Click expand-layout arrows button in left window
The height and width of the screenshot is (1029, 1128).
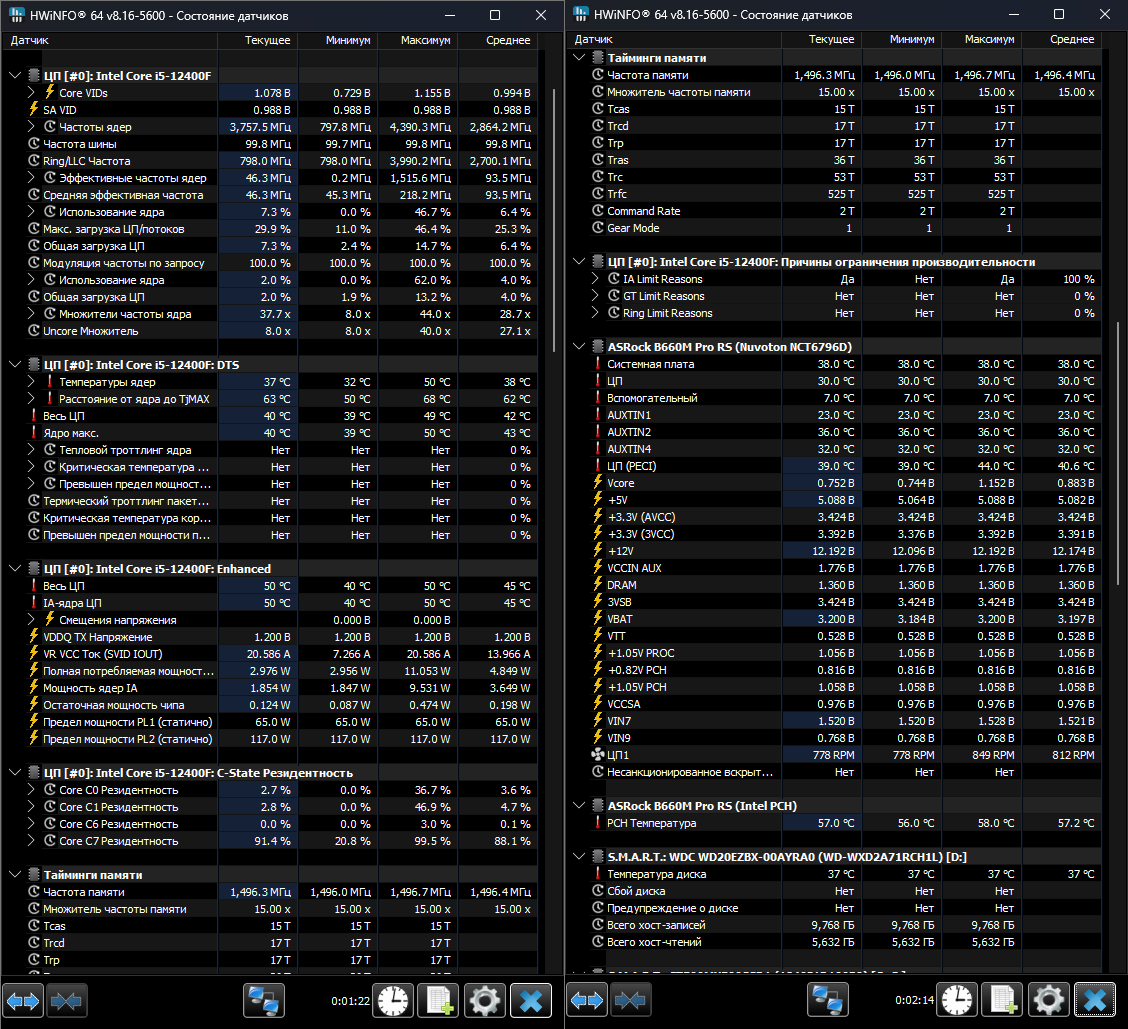click(24, 1001)
